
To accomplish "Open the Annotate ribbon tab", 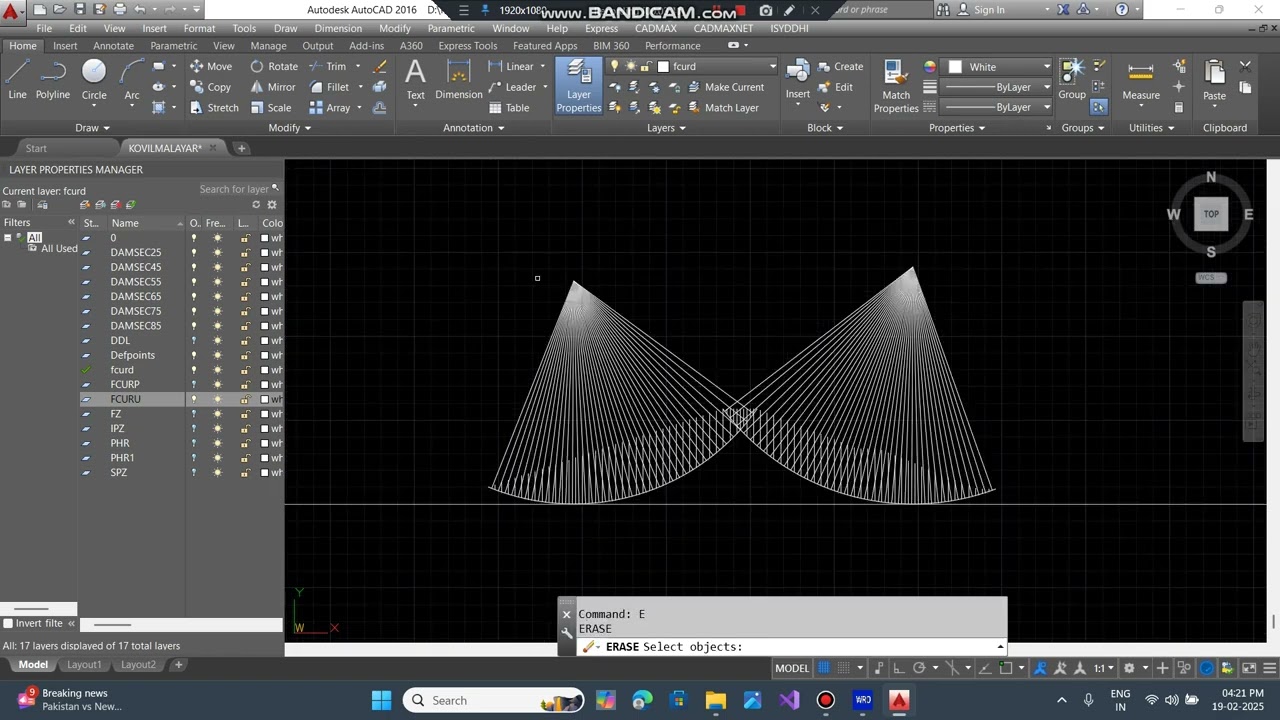I will tap(113, 46).
